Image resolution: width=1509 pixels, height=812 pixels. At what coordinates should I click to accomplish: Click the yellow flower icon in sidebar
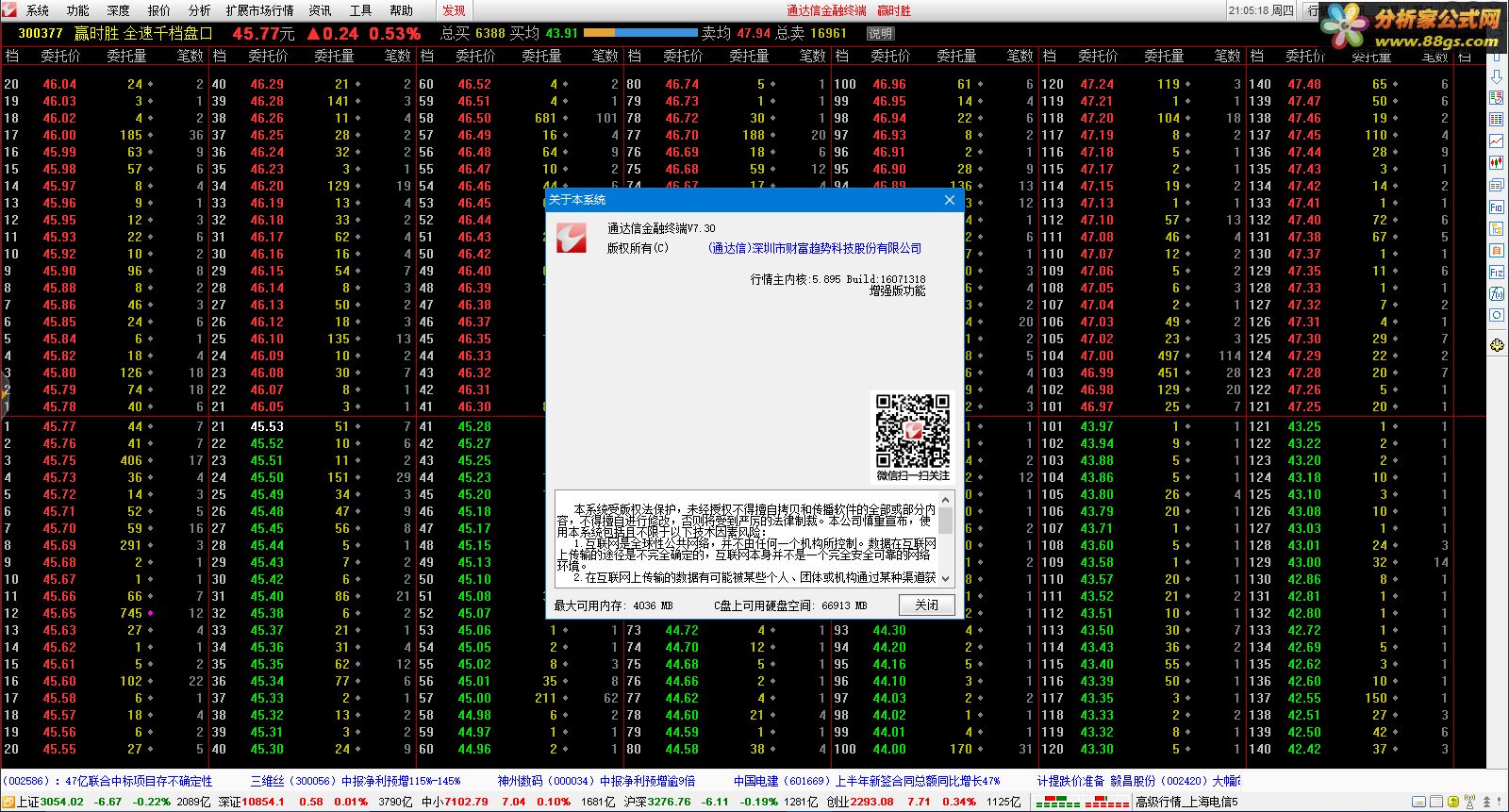[x=1497, y=345]
